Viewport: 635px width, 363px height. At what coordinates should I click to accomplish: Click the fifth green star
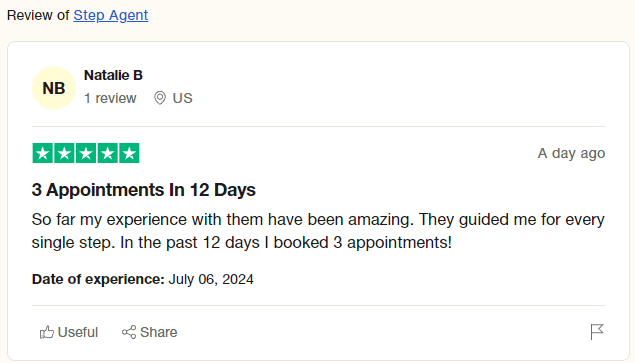[129, 153]
